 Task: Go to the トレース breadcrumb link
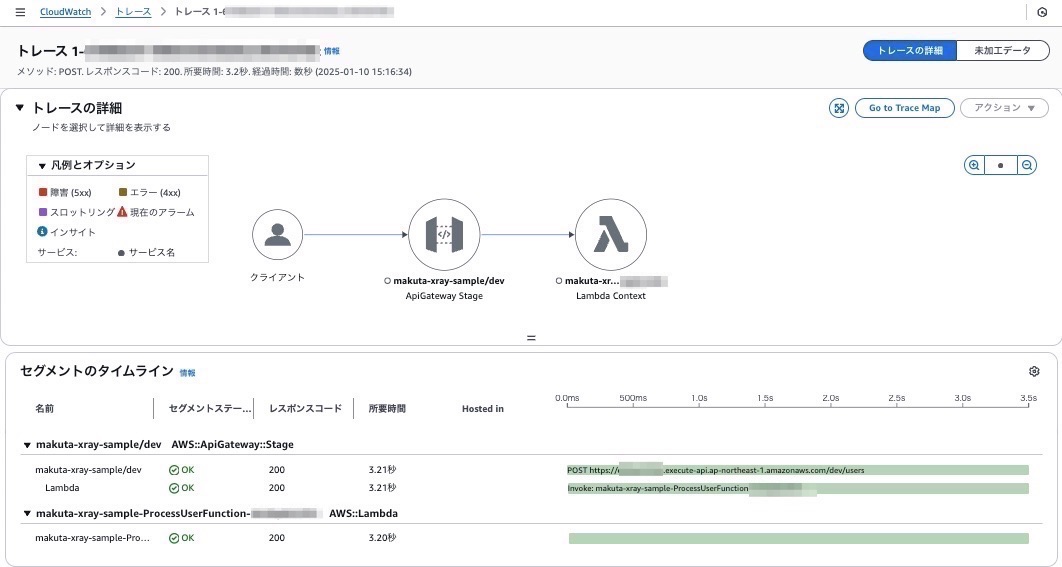click(133, 12)
